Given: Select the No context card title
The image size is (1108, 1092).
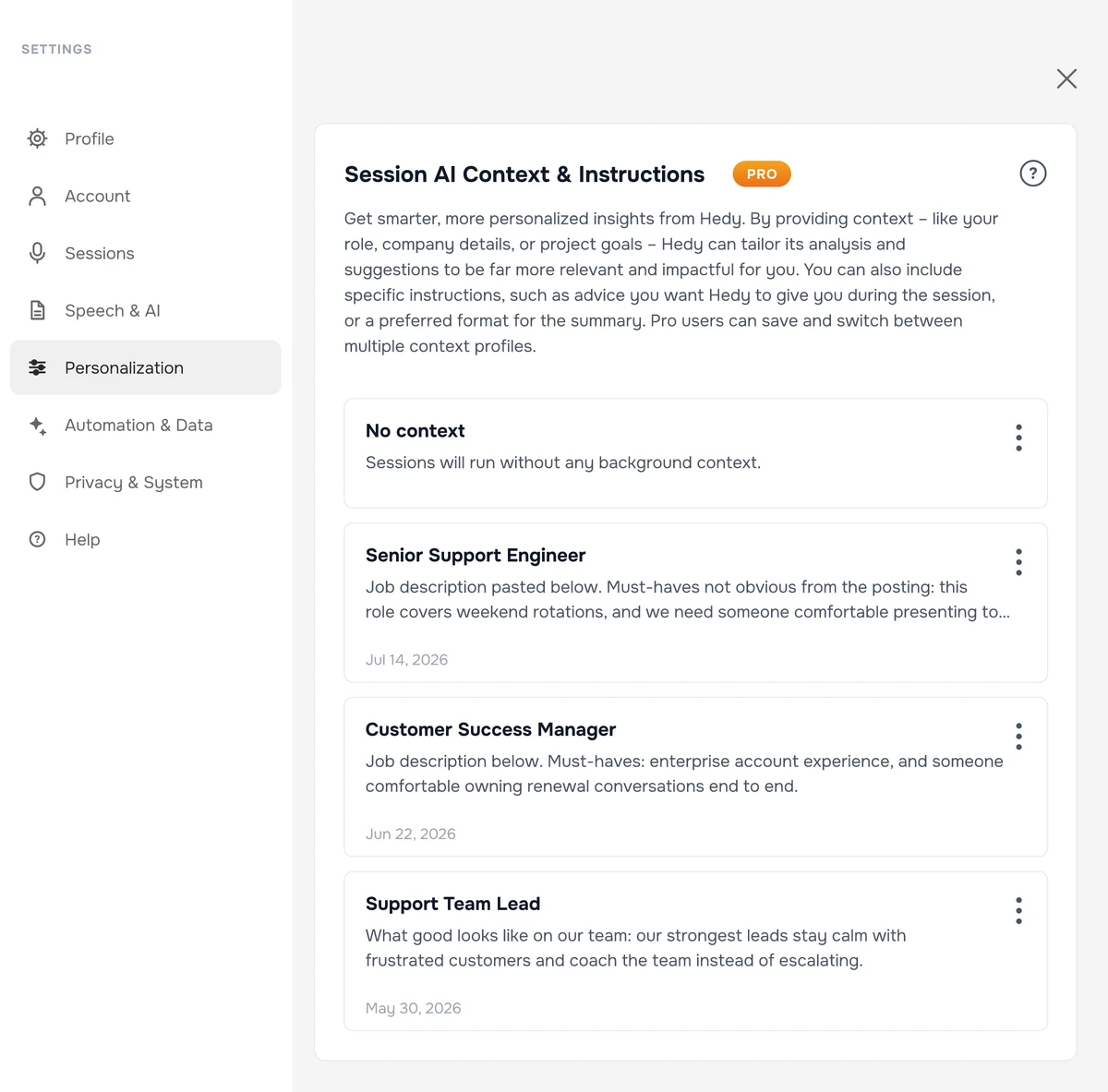Looking at the screenshot, I should [415, 431].
